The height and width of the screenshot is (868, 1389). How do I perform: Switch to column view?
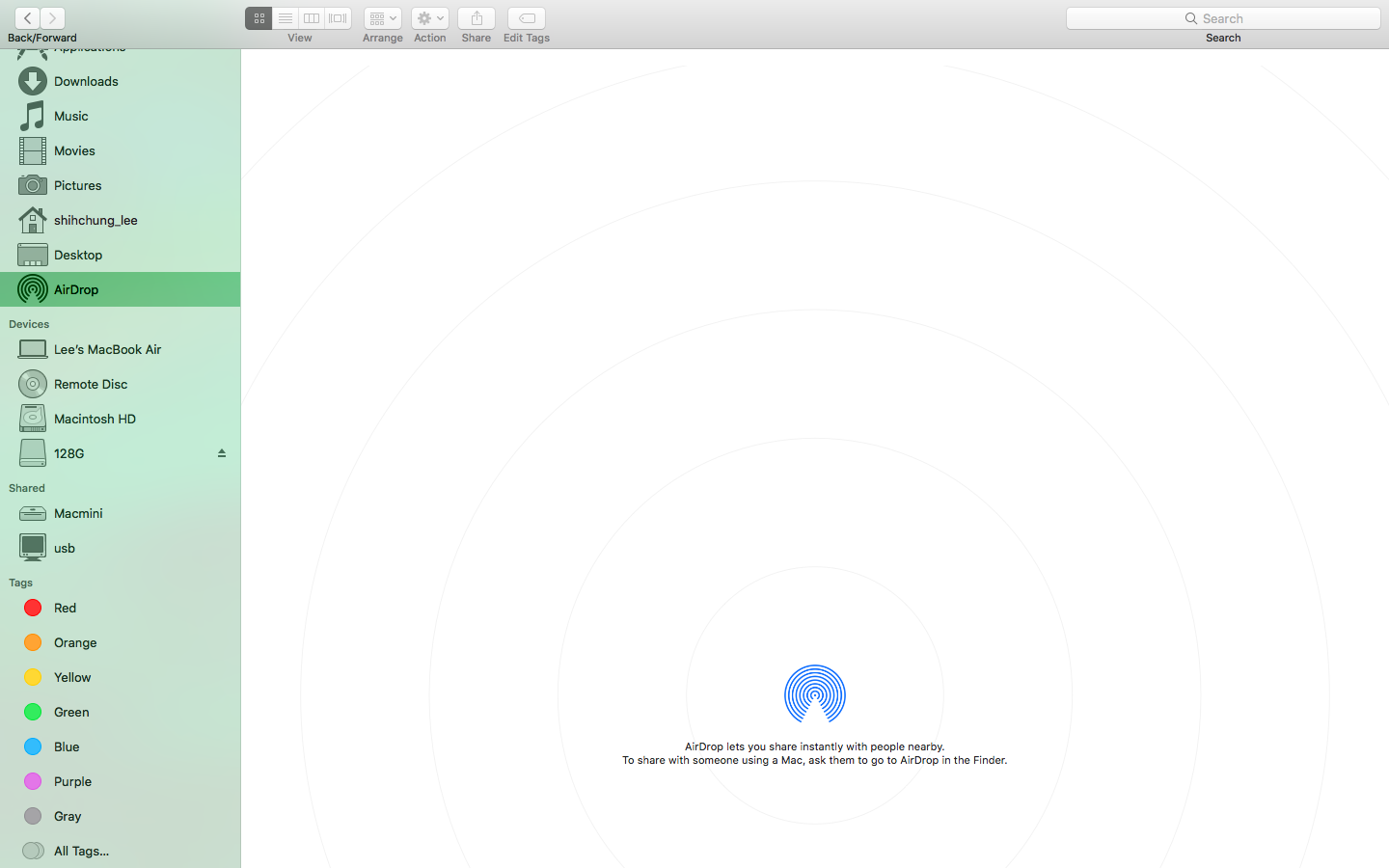[x=311, y=17]
